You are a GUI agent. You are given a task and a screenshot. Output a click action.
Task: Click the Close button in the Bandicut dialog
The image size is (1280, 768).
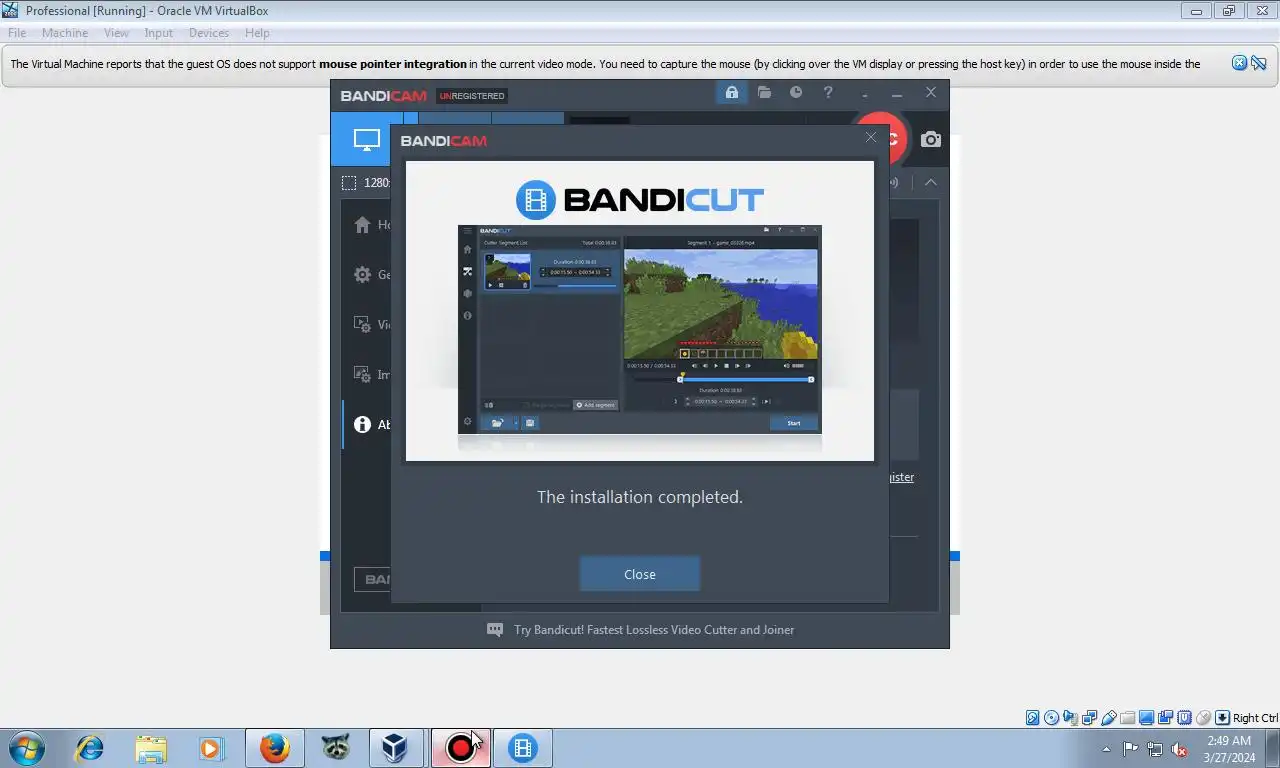click(640, 574)
